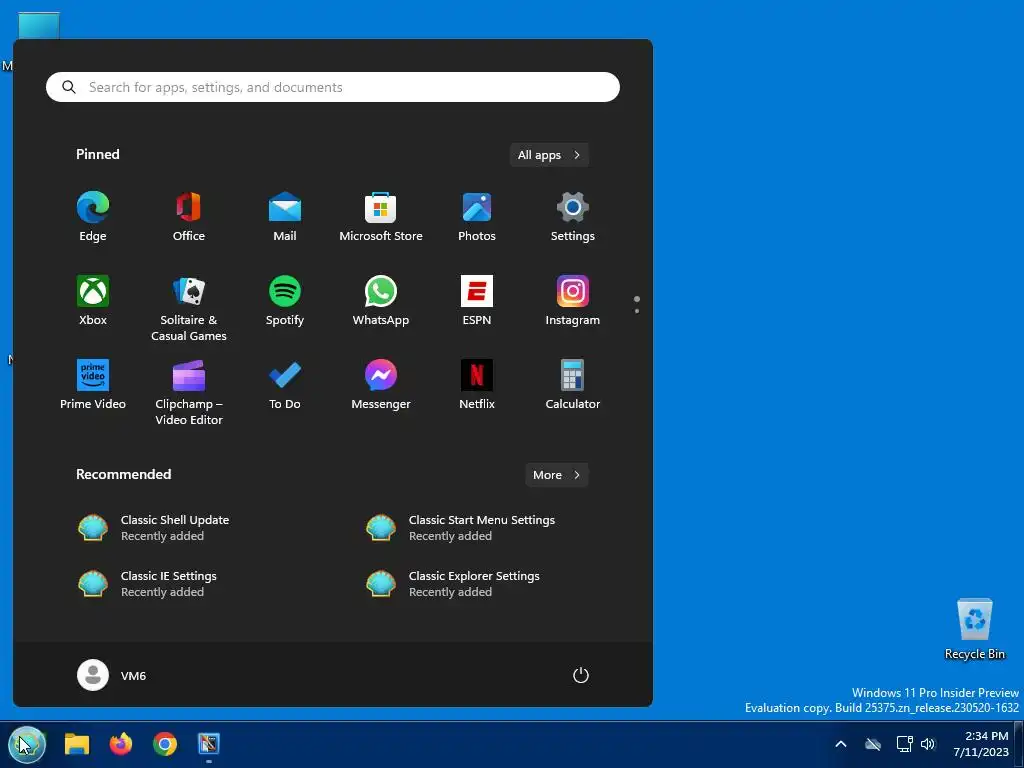Open Microsoft Store from pinned apps
This screenshot has height=768, width=1024.
pos(381,217)
